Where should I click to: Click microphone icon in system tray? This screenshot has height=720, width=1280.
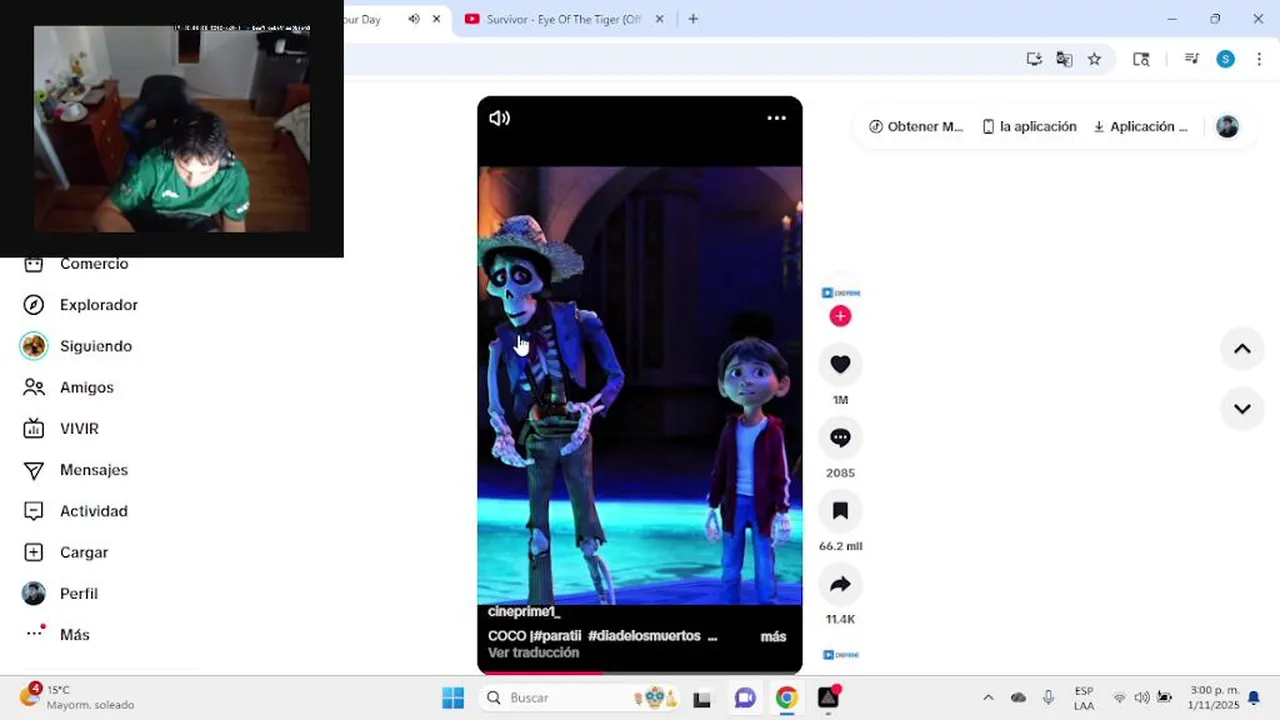(1048, 698)
